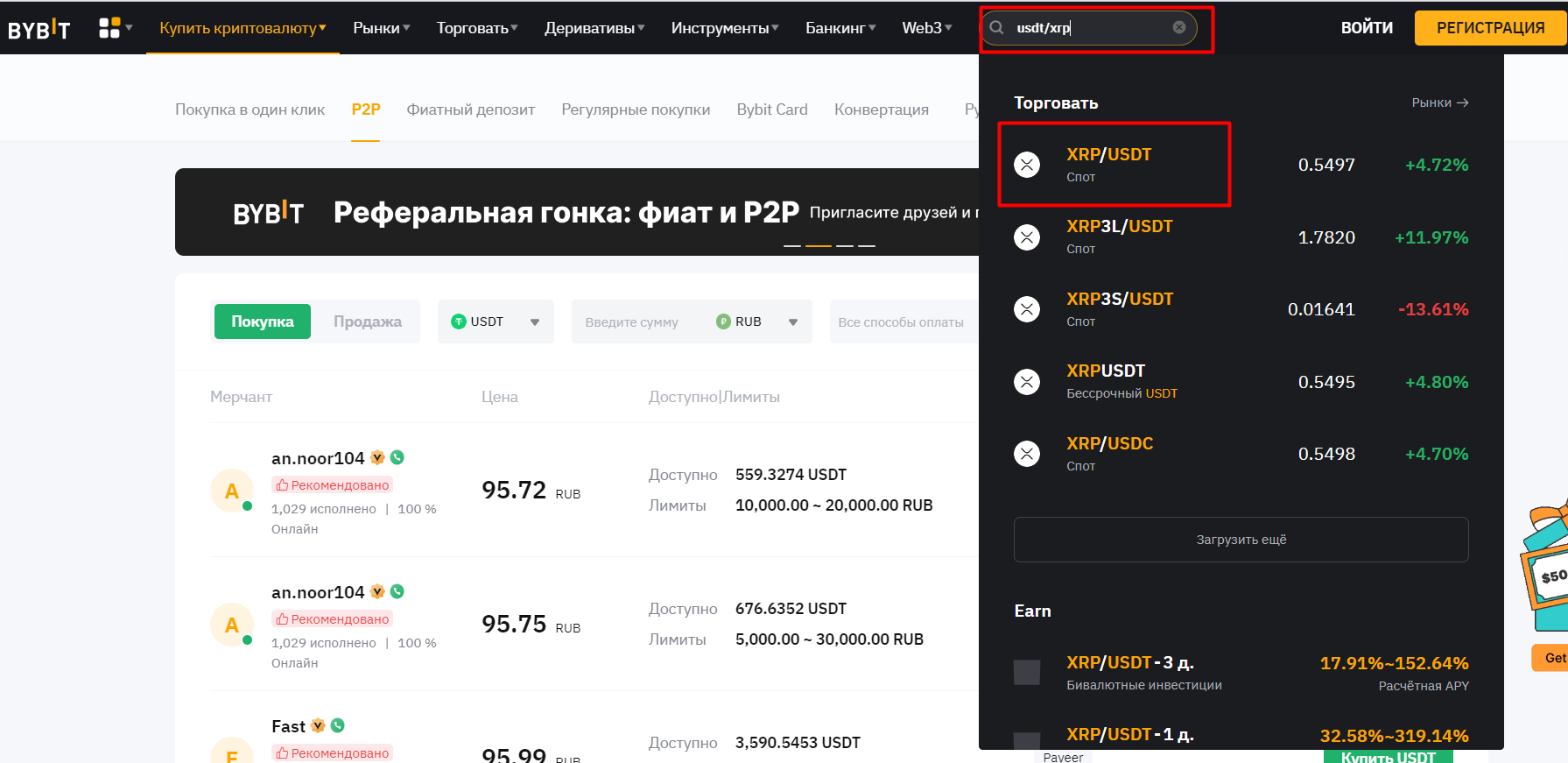Switch to the Продажа sell toggle

point(368,321)
